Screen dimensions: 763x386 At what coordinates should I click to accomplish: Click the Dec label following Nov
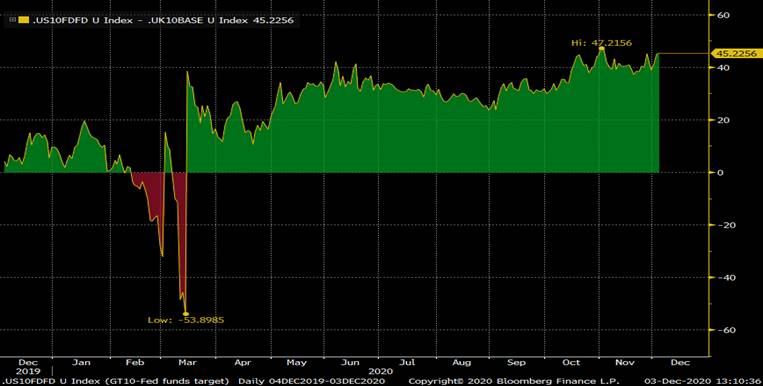click(x=680, y=363)
